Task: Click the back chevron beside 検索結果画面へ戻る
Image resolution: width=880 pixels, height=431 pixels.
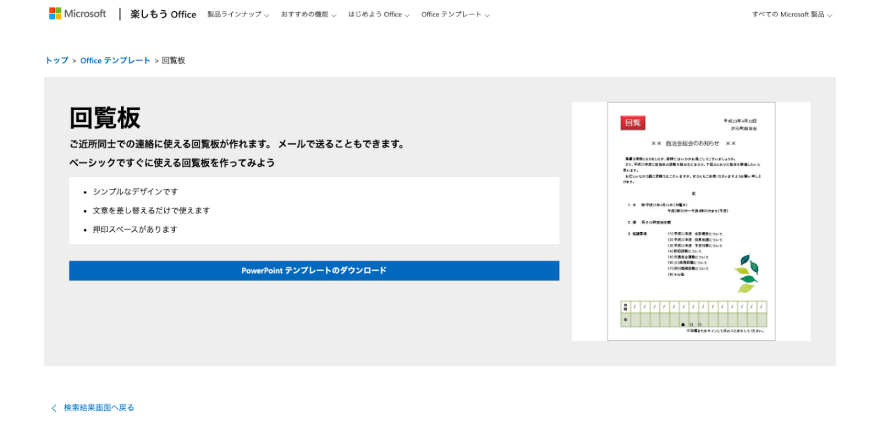Action: (x=54, y=408)
